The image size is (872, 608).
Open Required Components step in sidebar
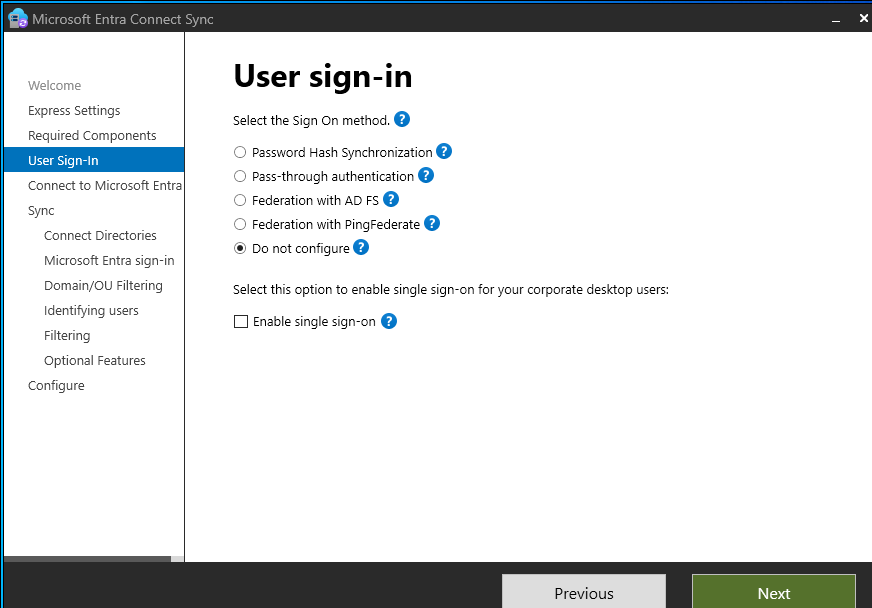click(92, 136)
